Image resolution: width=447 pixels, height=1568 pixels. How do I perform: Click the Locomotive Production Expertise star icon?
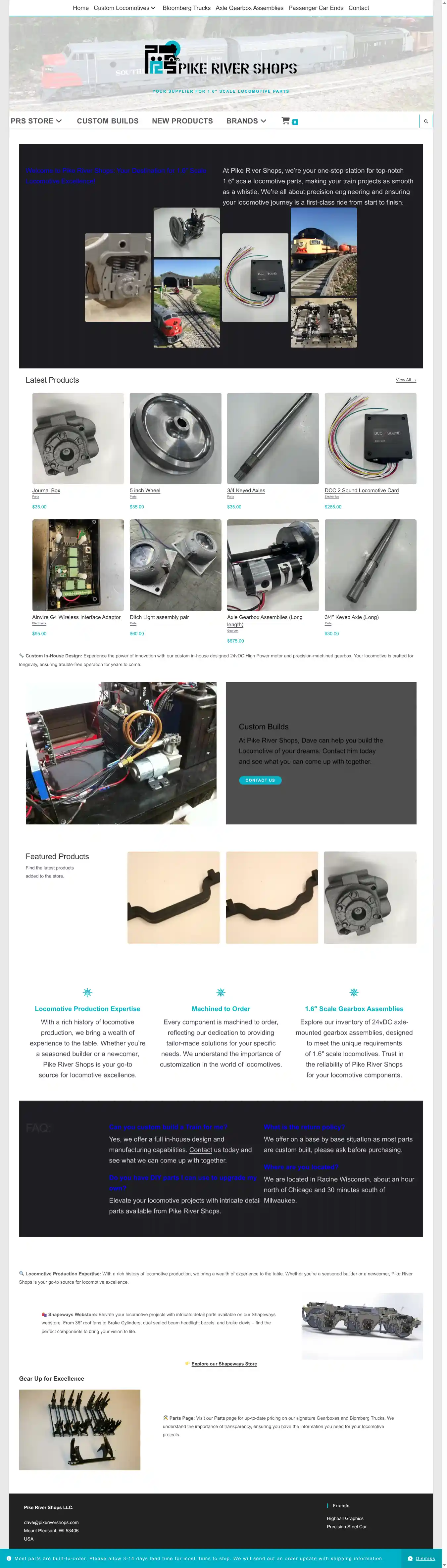88,993
